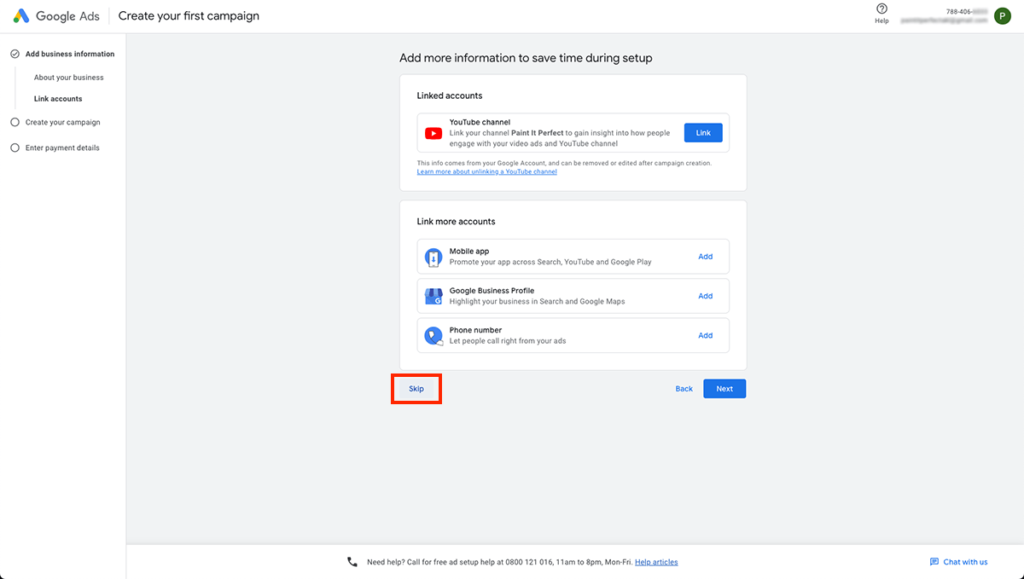Click the phone icon in footer
The height and width of the screenshot is (579, 1024).
[x=352, y=562]
